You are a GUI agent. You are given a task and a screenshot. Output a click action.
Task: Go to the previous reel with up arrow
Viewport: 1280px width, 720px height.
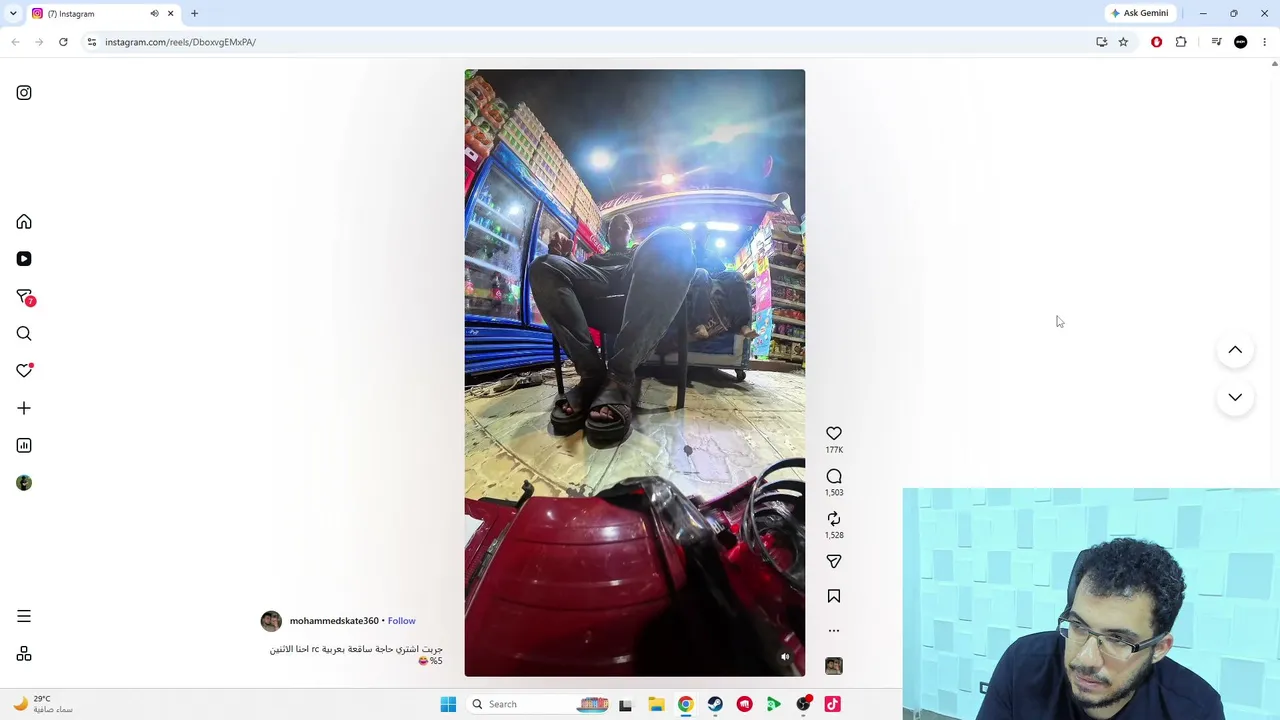click(1235, 350)
